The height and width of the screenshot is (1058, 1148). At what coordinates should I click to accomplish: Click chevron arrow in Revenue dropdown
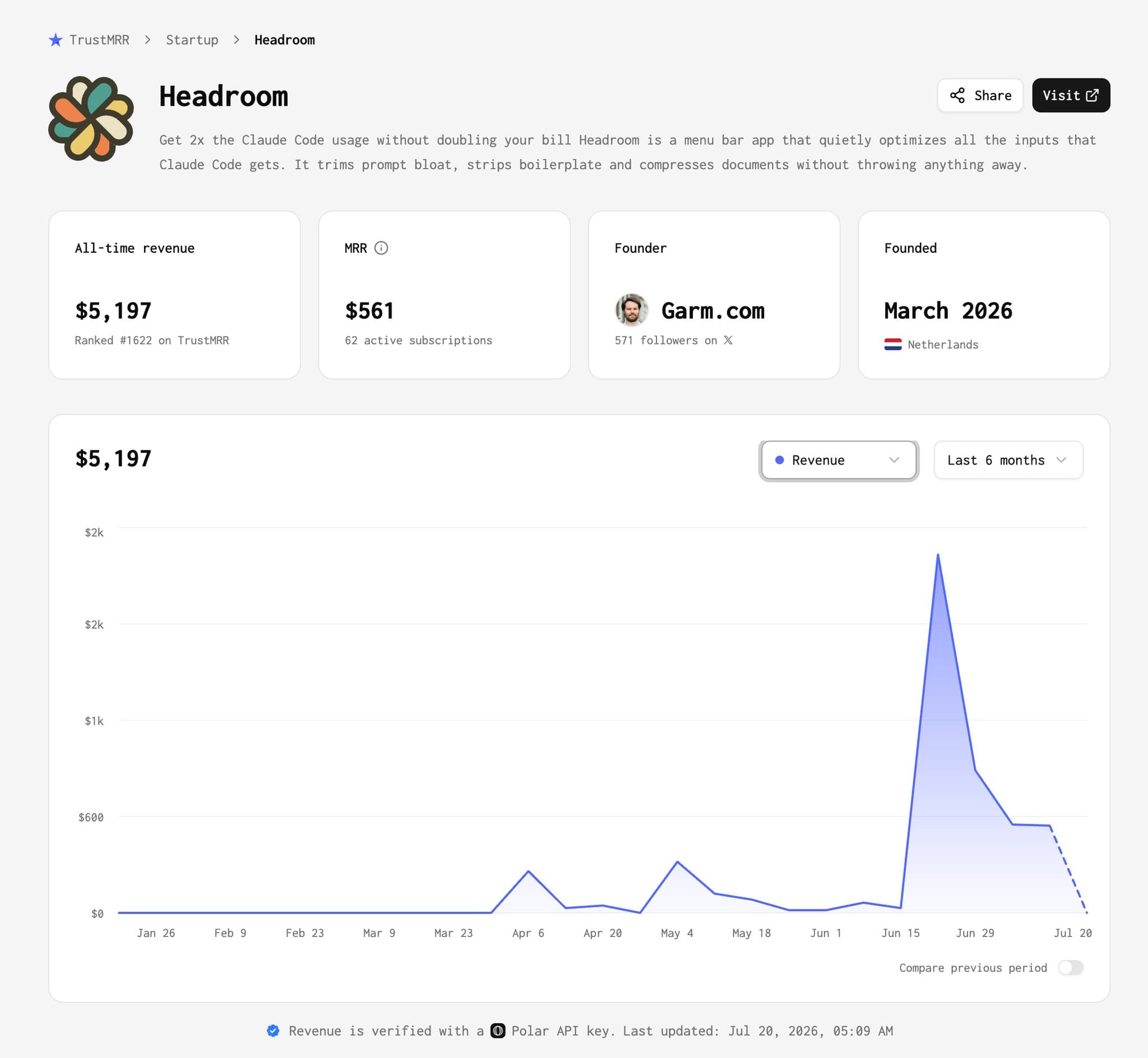[894, 460]
